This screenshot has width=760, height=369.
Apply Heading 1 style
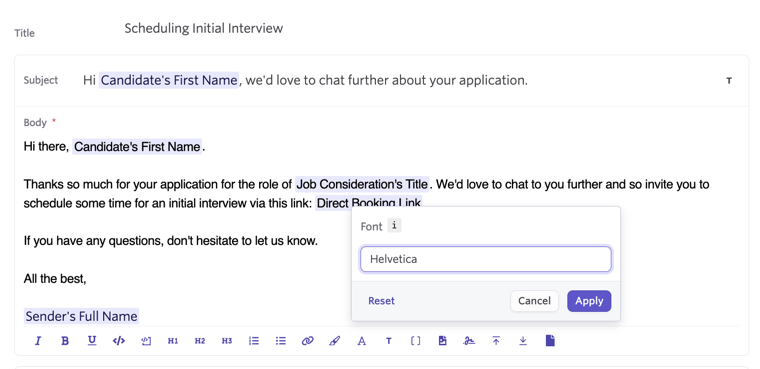point(173,341)
